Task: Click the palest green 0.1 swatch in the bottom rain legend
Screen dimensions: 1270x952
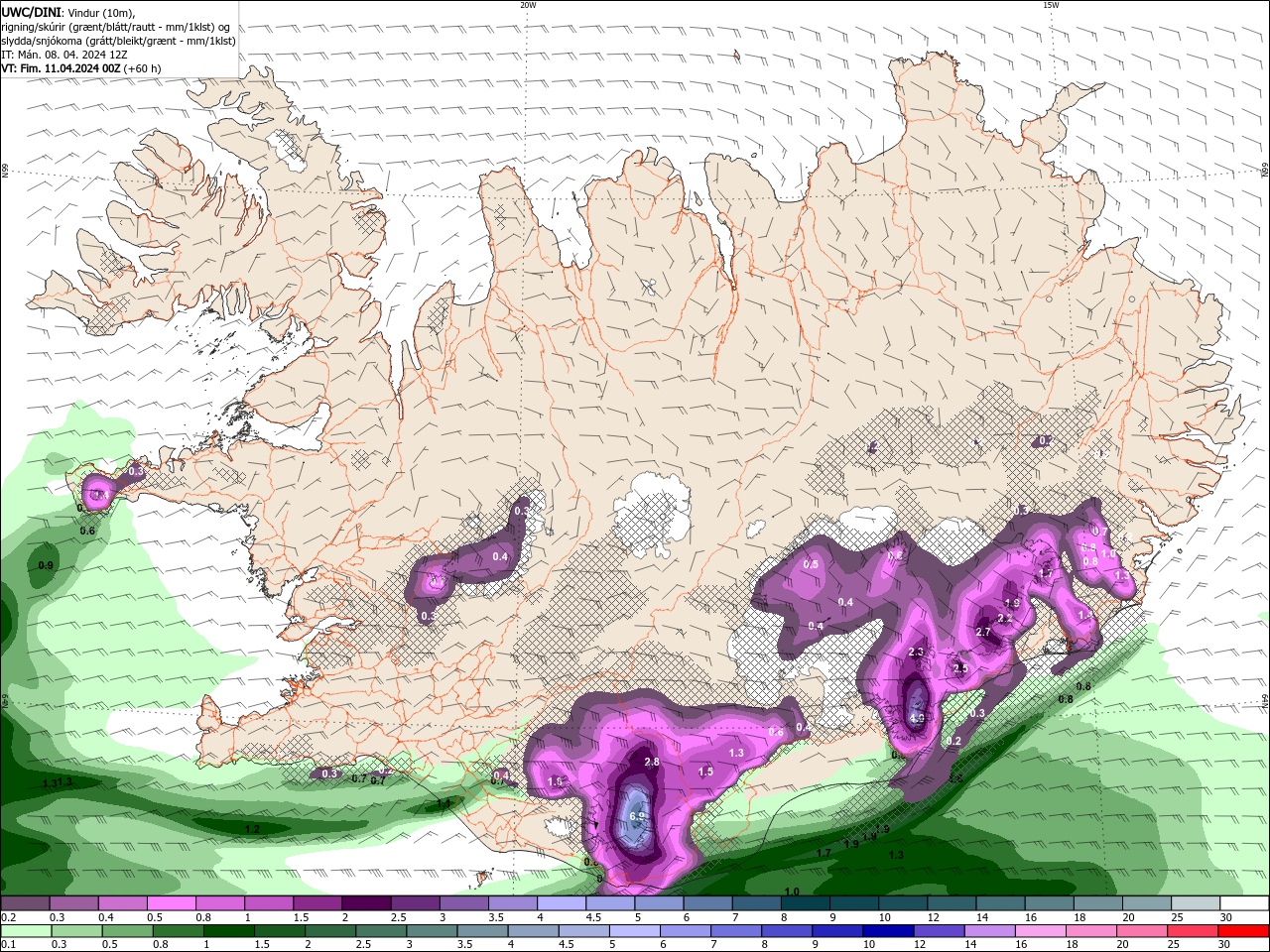Action: point(27,931)
